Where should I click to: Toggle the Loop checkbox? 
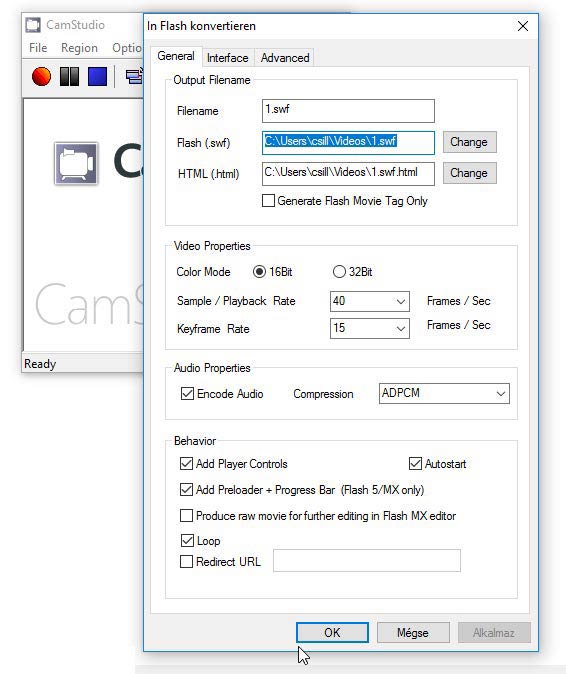[x=187, y=540]
